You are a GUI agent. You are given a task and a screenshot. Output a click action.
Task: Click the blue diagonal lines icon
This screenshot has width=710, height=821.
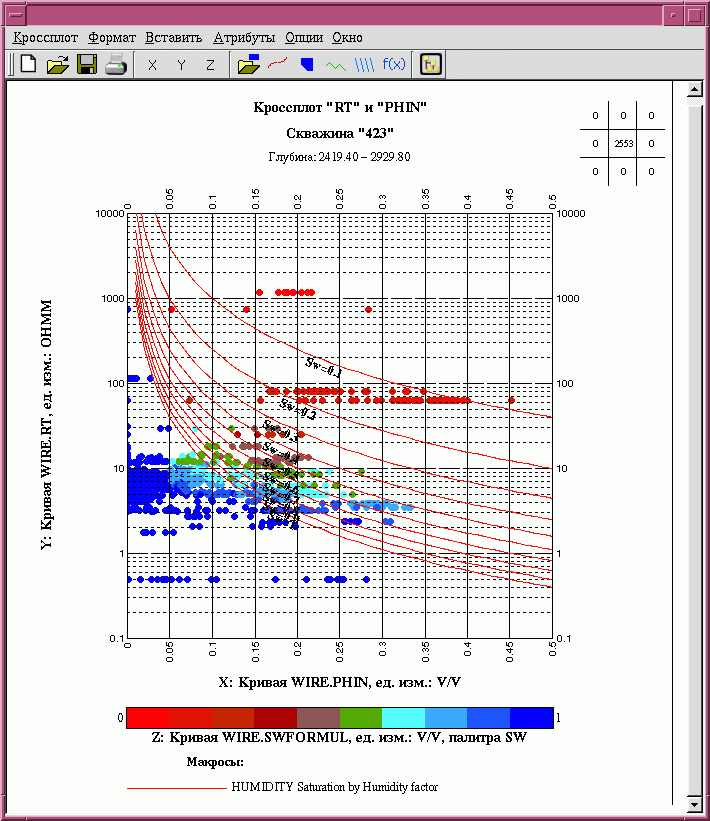(364, 65)
